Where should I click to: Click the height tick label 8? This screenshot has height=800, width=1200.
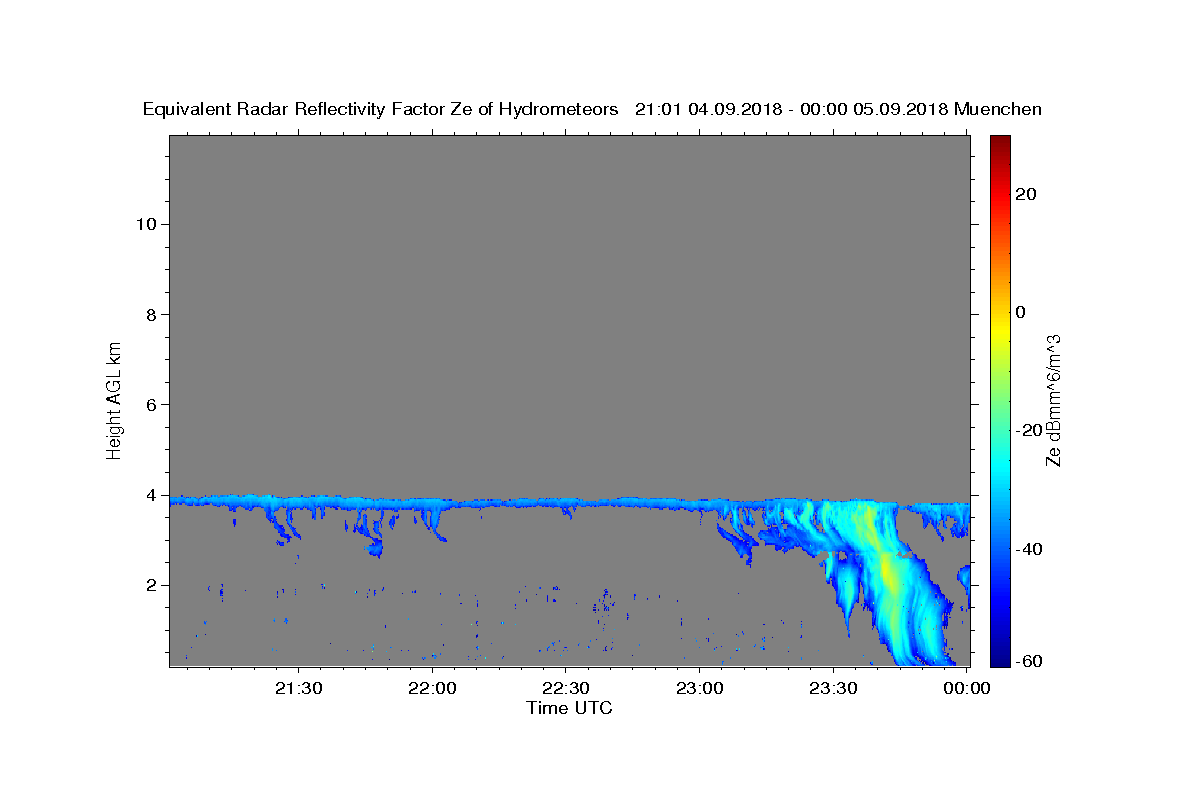[149, 314]
